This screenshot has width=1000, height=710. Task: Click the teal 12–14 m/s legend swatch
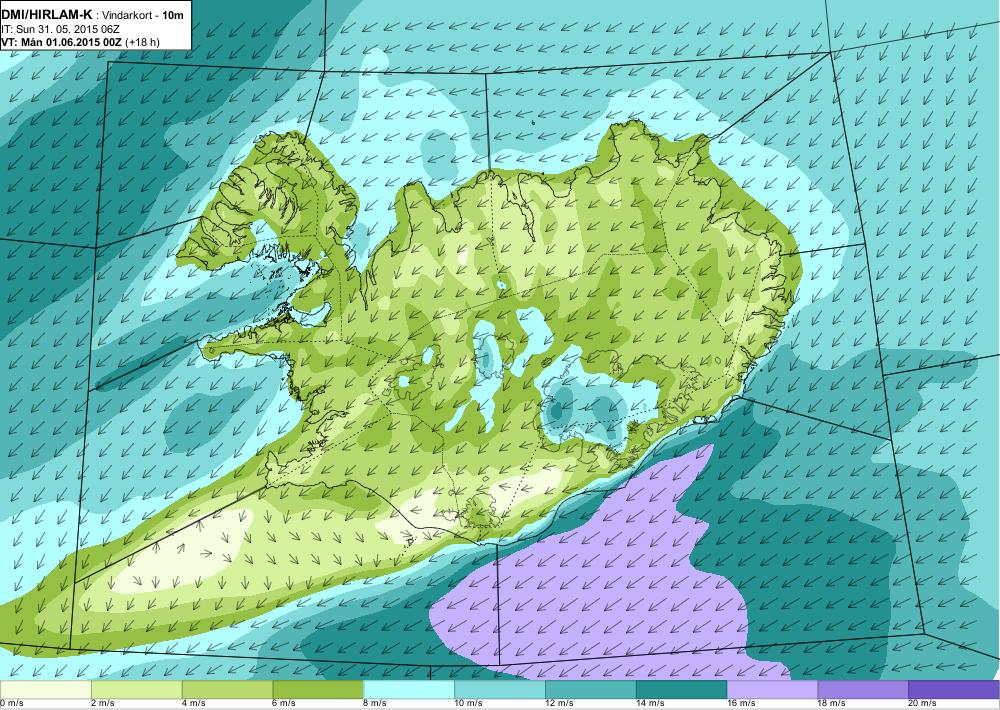(591, 690)
